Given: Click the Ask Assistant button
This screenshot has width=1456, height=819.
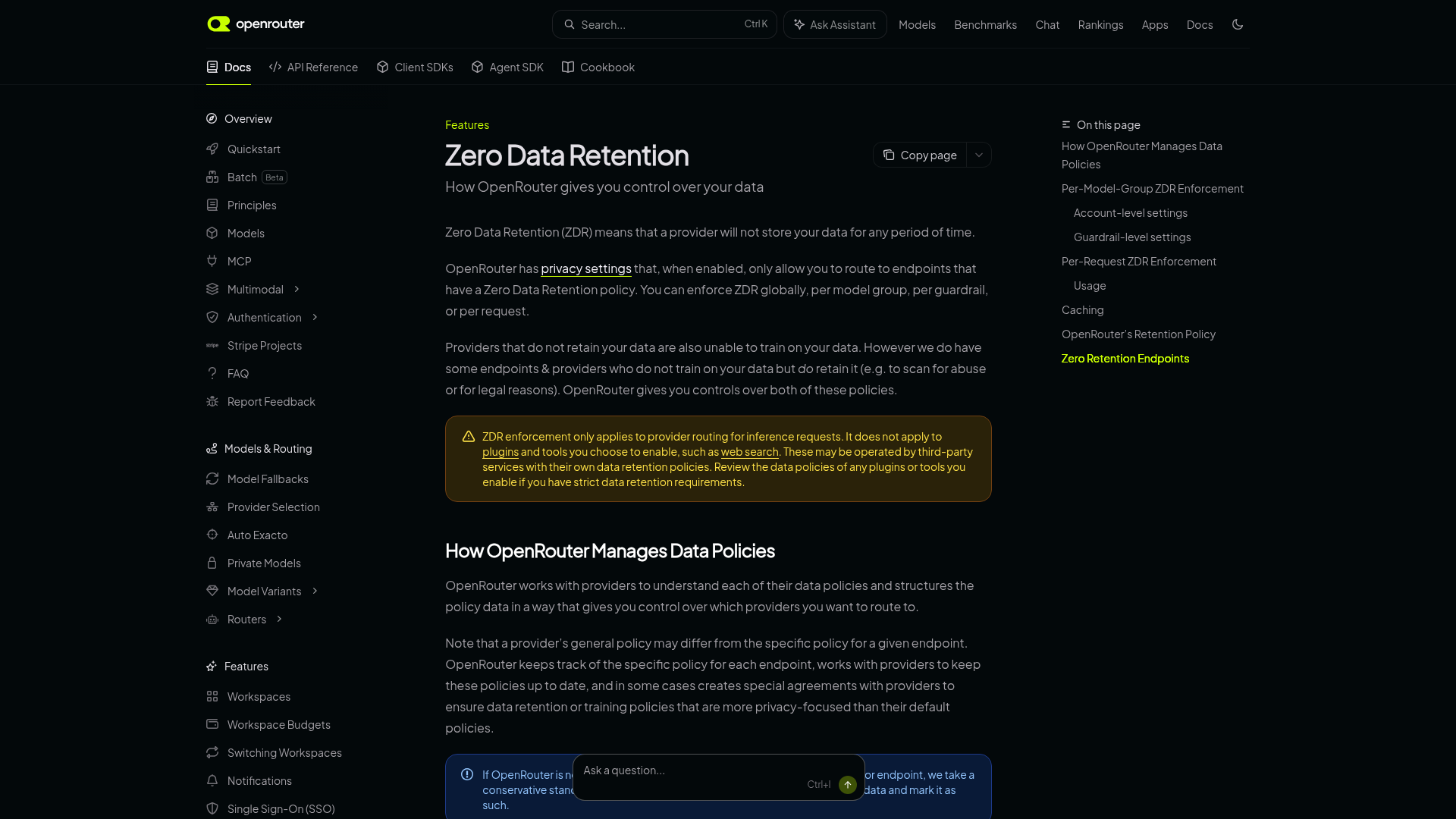Looking at the screenshot, I should point(835,24).
